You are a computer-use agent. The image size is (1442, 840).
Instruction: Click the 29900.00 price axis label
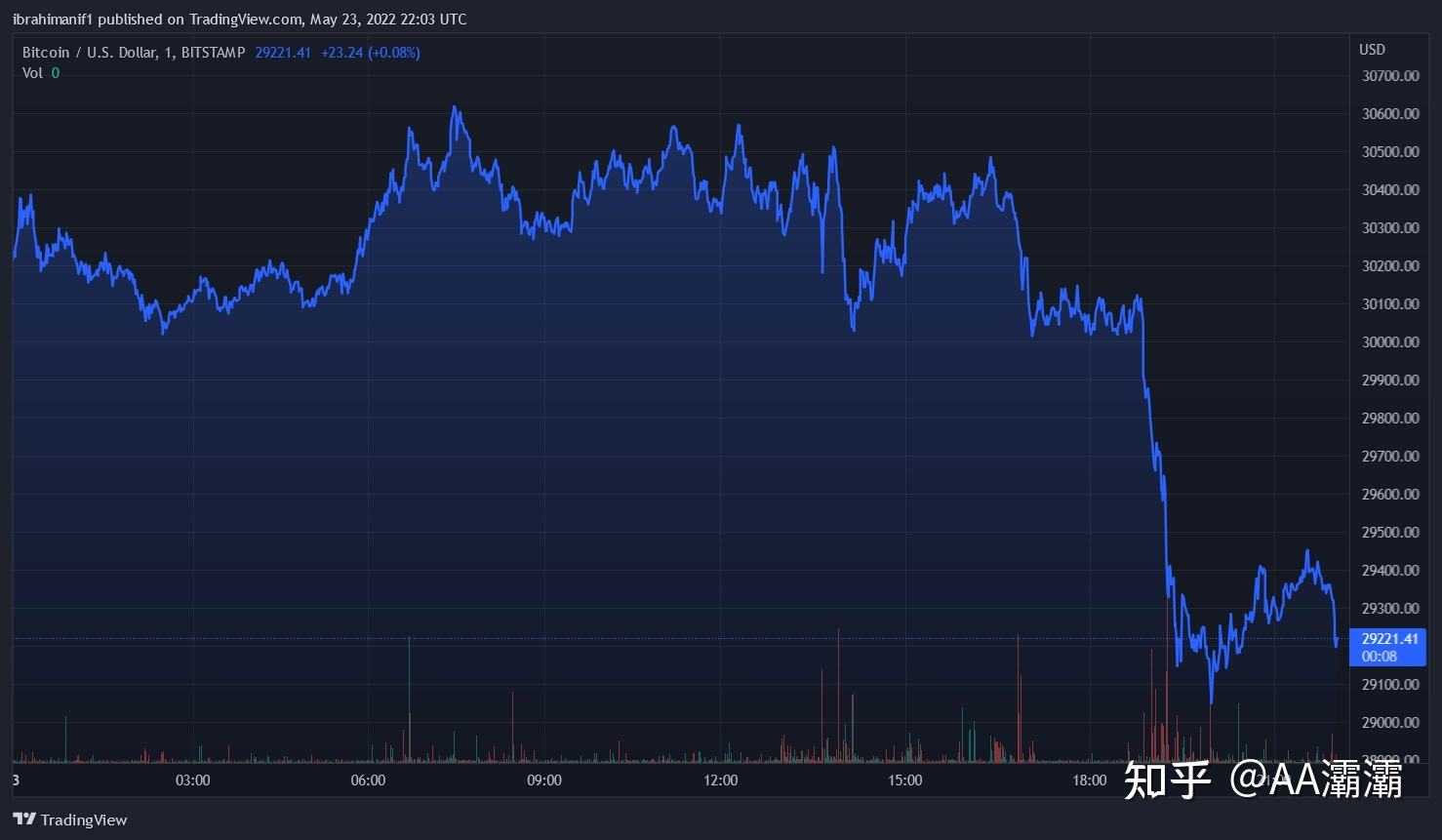point(1390,380)
